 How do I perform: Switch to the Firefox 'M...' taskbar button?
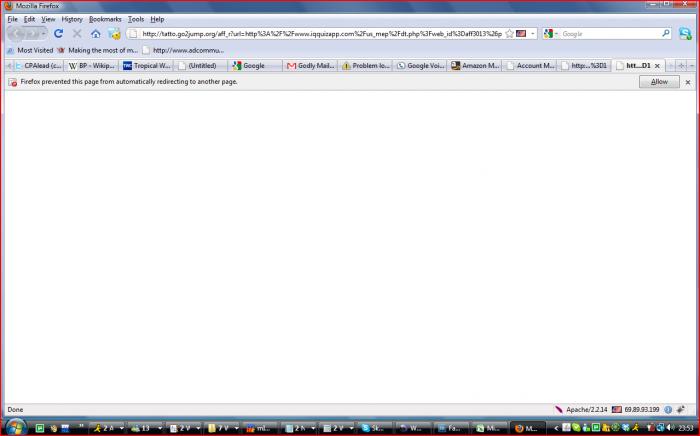[528, 428]
